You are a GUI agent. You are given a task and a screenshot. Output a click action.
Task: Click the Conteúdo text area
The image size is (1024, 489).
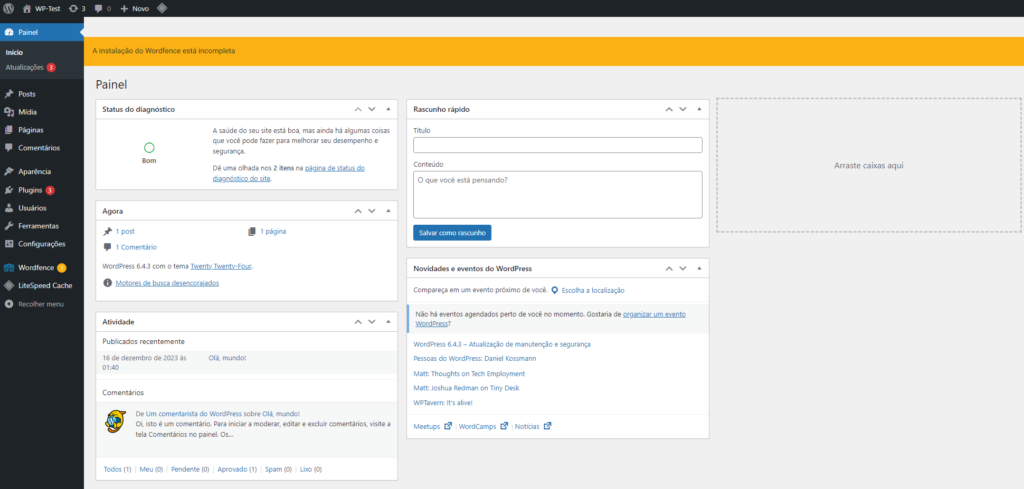pos(557,193)
